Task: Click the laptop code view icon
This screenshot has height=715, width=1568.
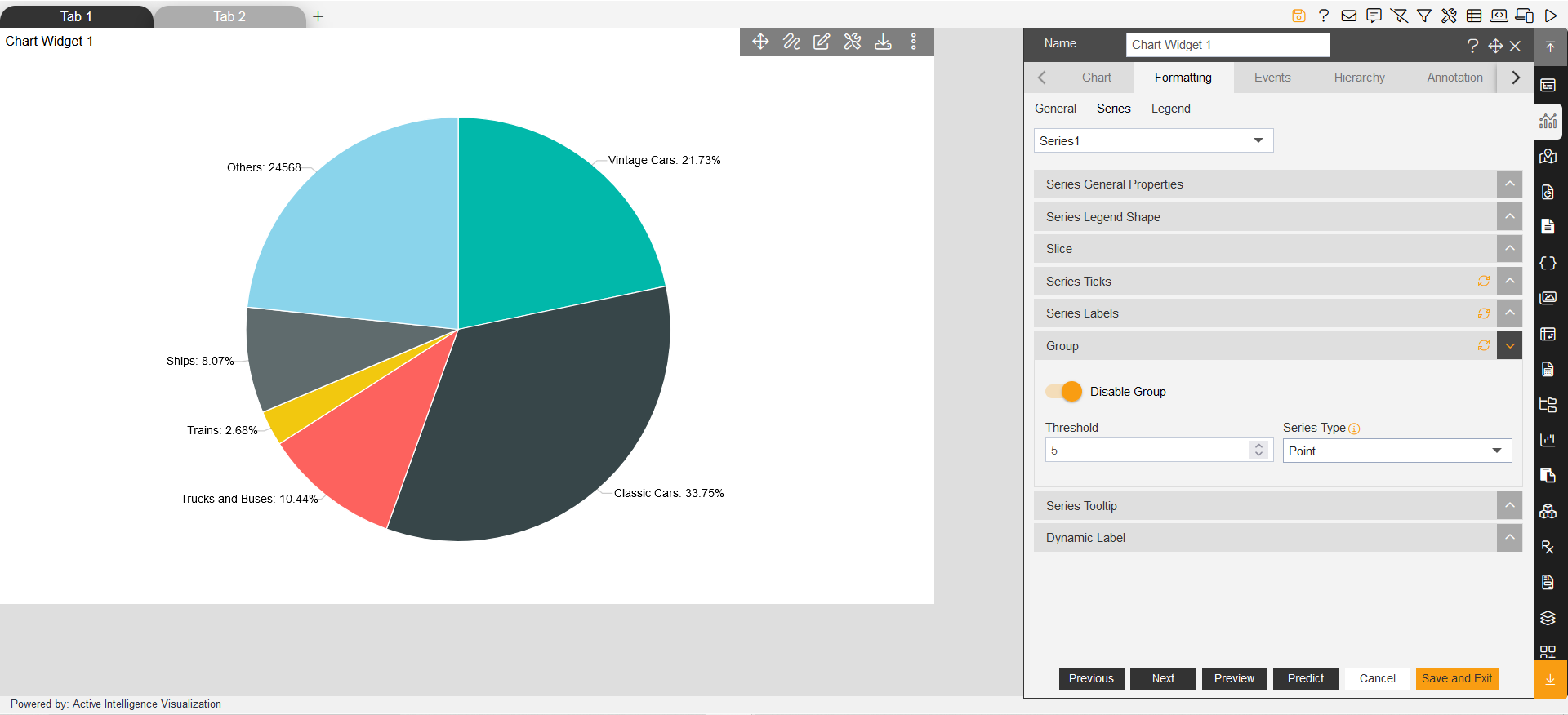Action: click(1499, 16)
